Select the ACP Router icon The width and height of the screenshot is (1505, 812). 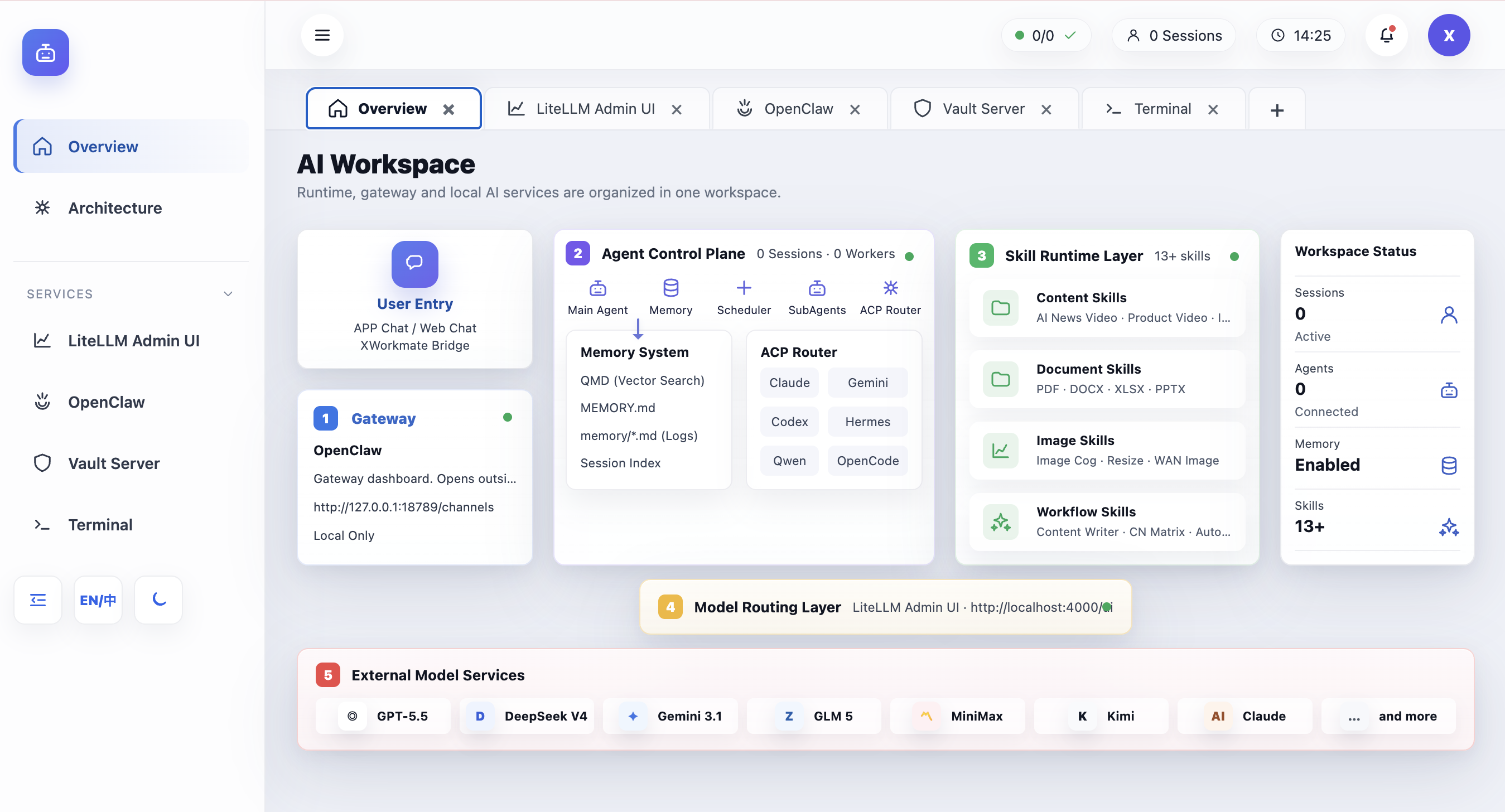890,287
